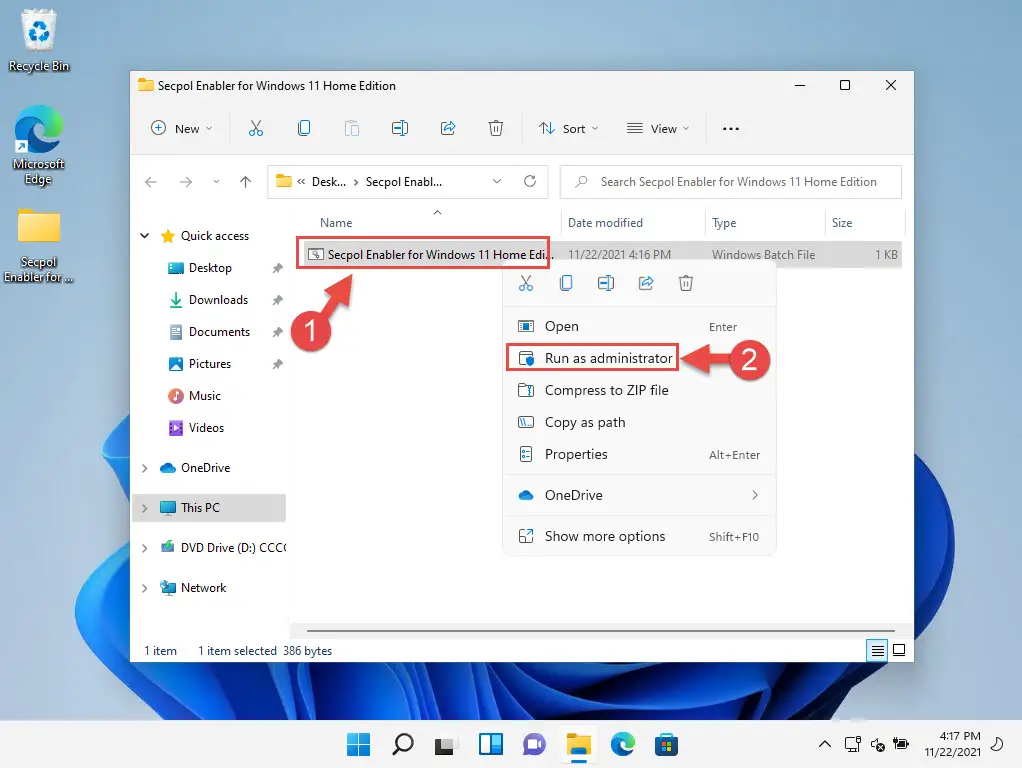This screenshot has height=768, width=1022.
Task: Open the Sort dropdown
Action: tap(568, 128)
